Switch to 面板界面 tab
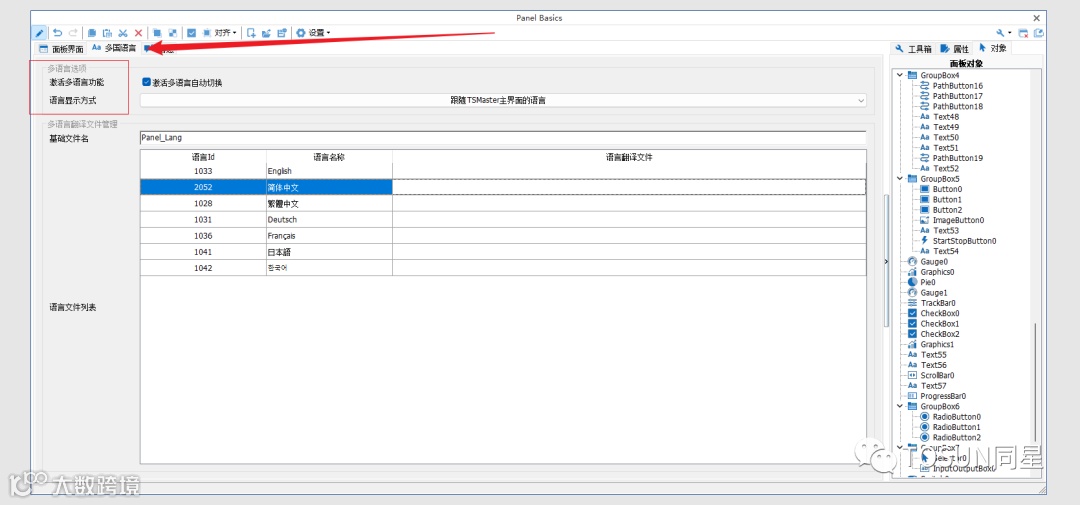Image resolution: width=1080 pixels, height=505 pixels. 61,49
